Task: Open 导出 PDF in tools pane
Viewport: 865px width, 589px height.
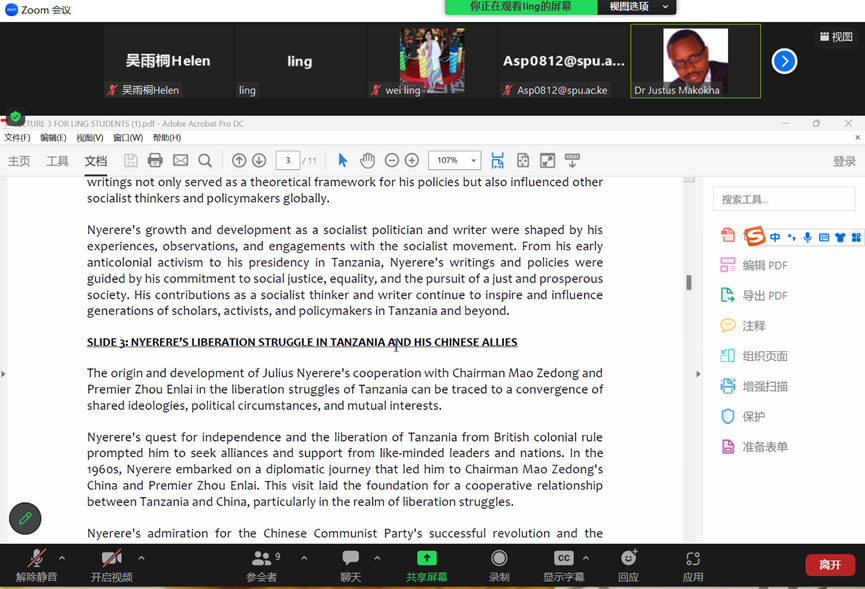Action: point(764,296)
